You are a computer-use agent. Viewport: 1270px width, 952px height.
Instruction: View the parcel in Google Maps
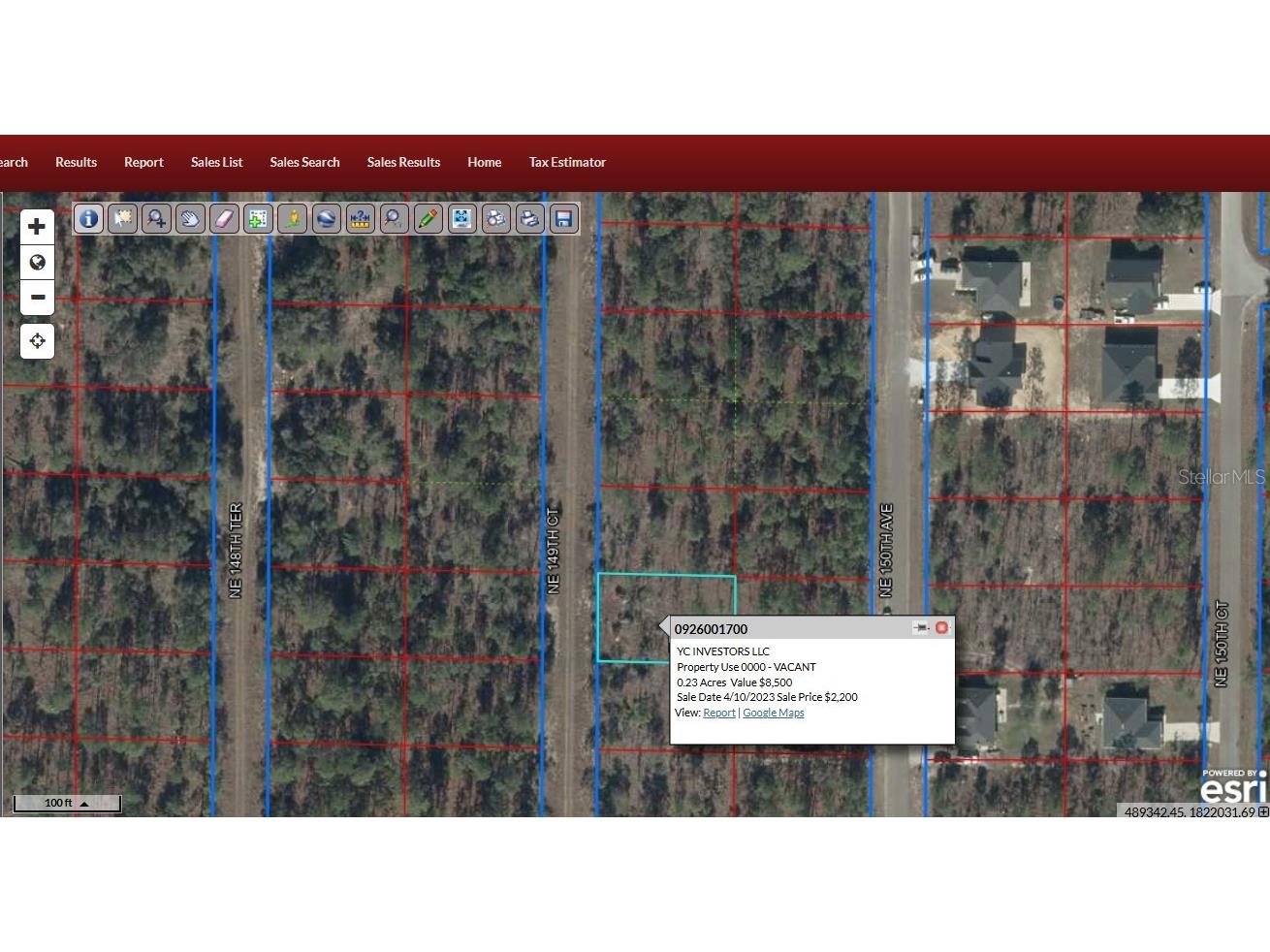(773, 713)
